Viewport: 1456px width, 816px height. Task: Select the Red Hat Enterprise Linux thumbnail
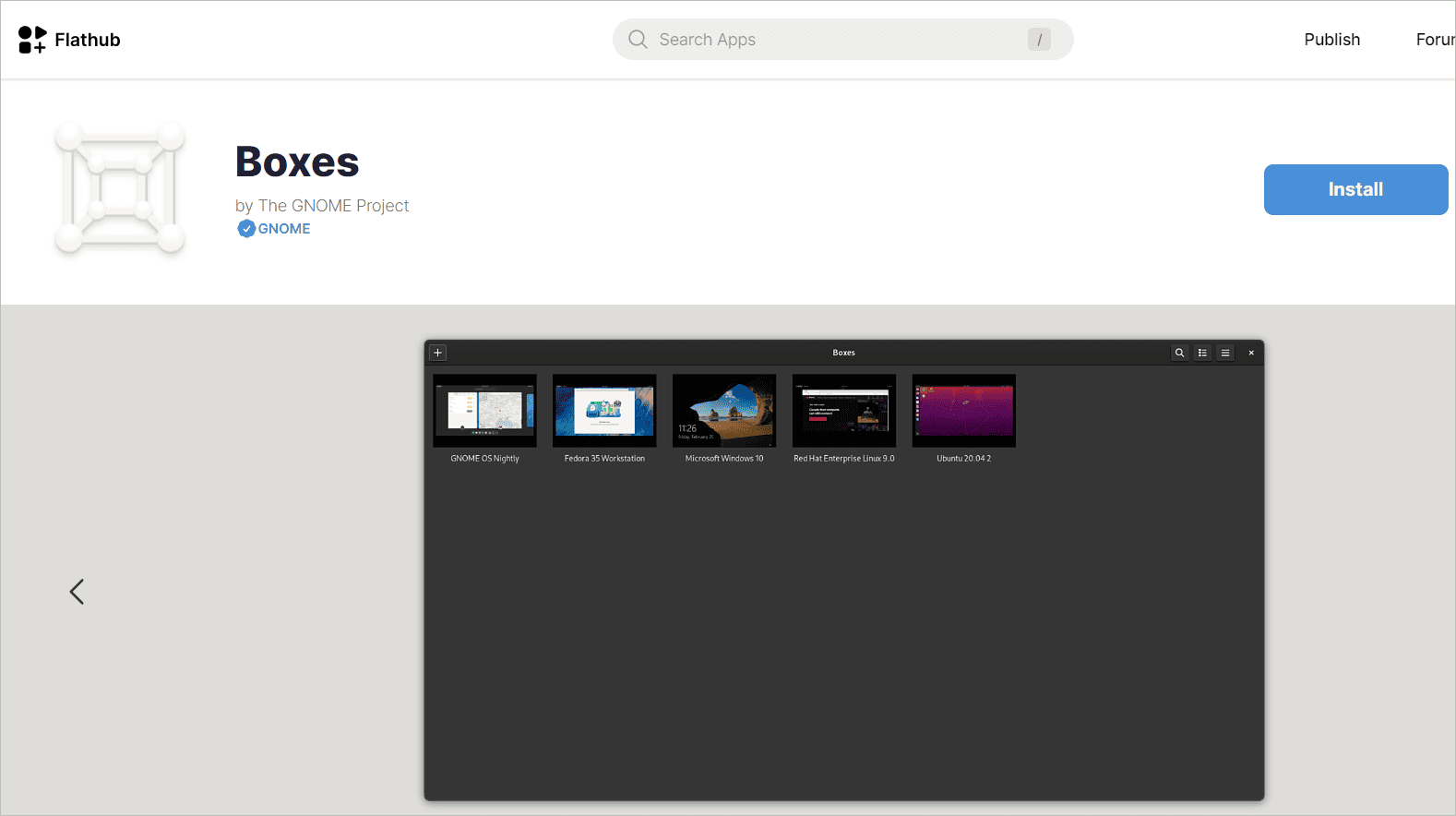click(844, 411)
